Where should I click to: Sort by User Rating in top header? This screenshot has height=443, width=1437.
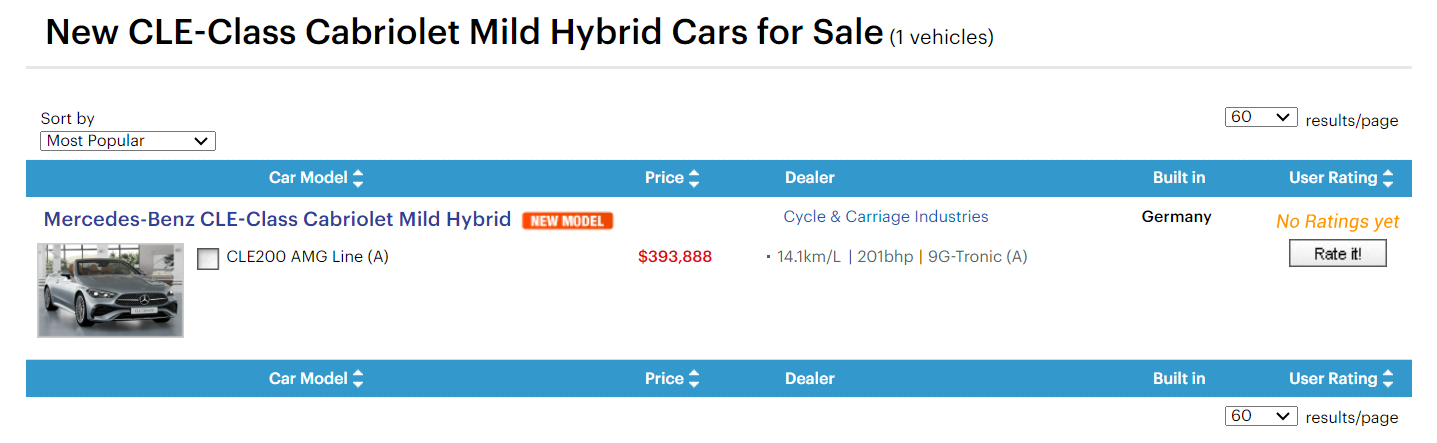1333,178
